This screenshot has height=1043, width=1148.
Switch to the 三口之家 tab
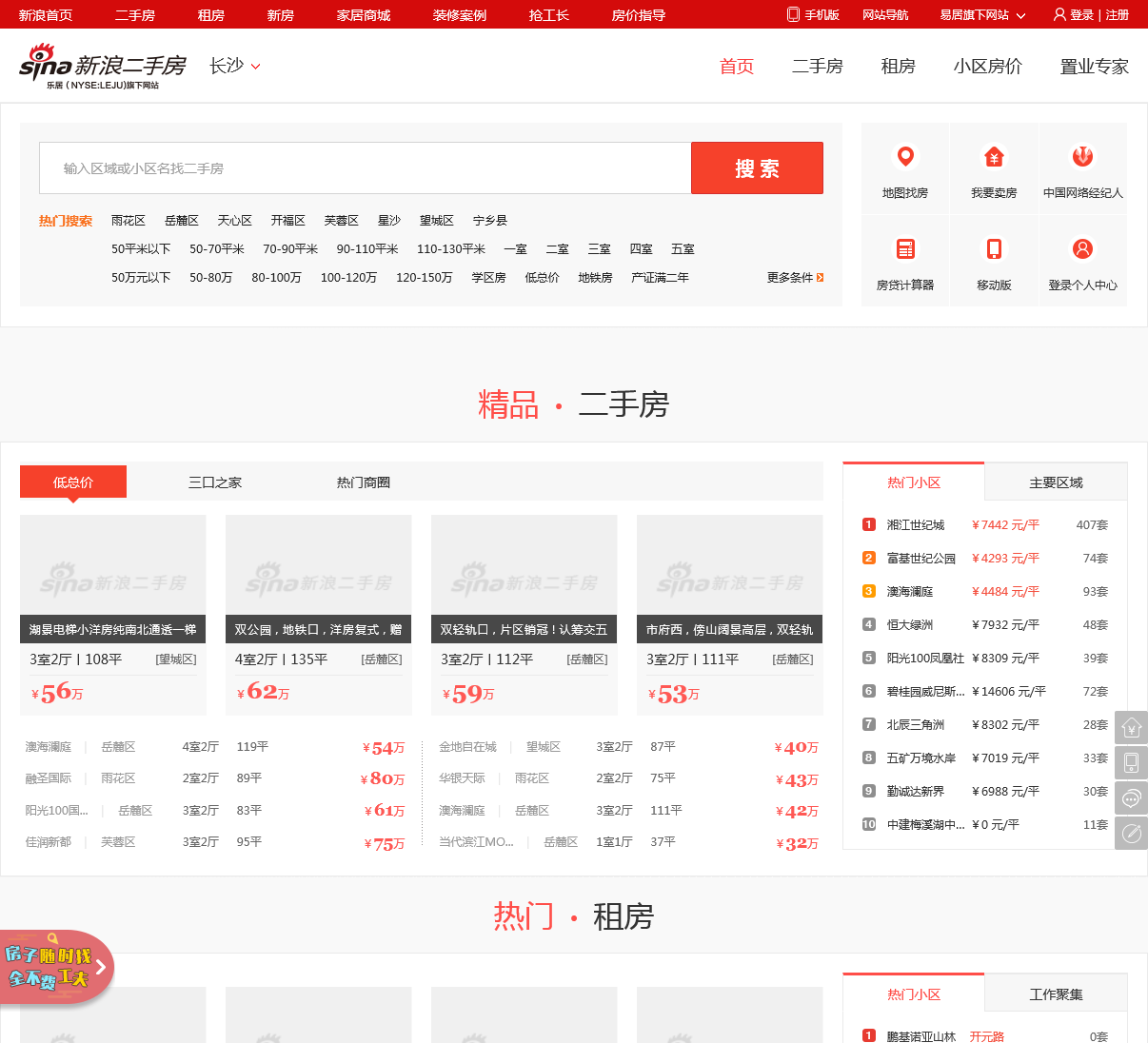click(x=215, y=482)
